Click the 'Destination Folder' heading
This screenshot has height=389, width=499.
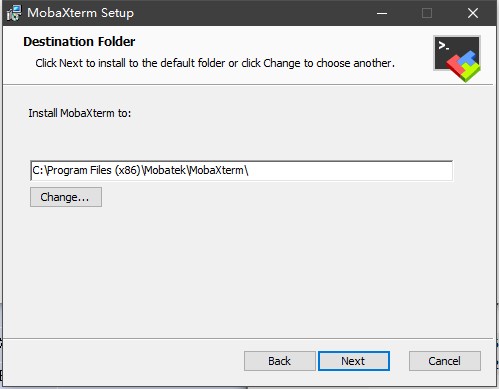pyautogui.click(x=79, y=42)
